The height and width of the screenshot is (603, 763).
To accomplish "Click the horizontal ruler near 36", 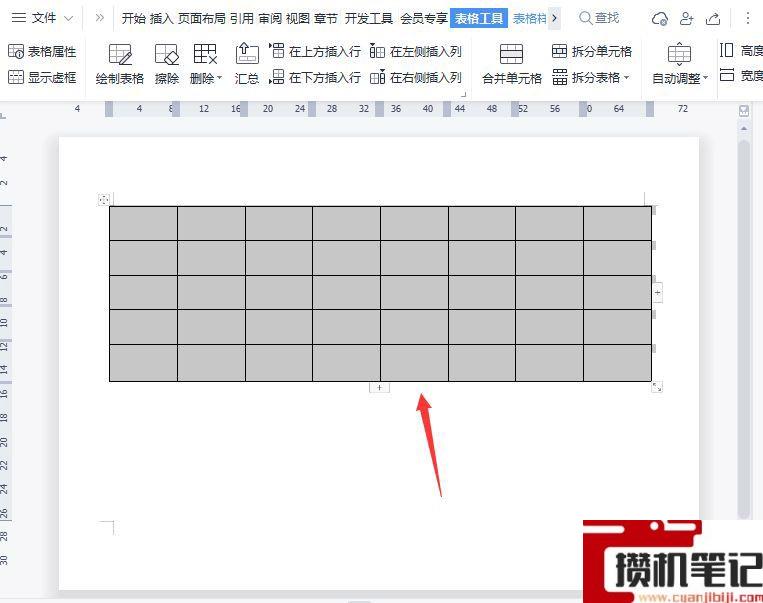I will 396,109.
